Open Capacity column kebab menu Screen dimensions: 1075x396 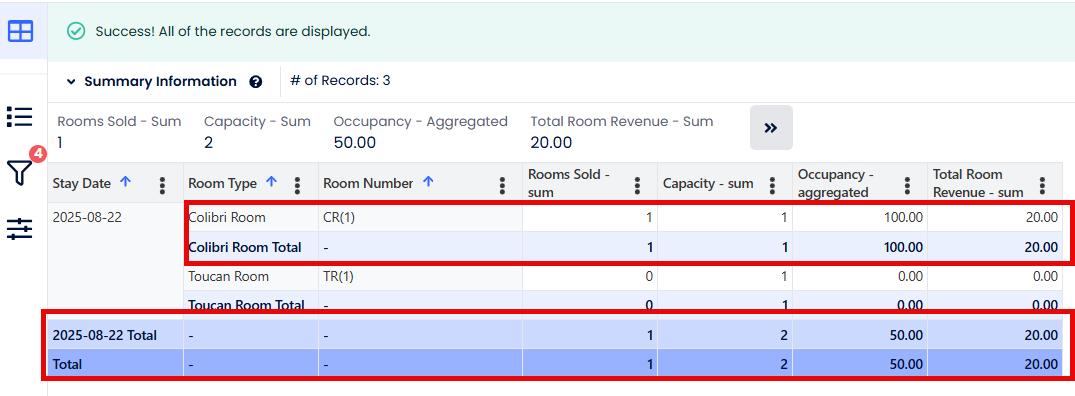[x=773, y=185]
